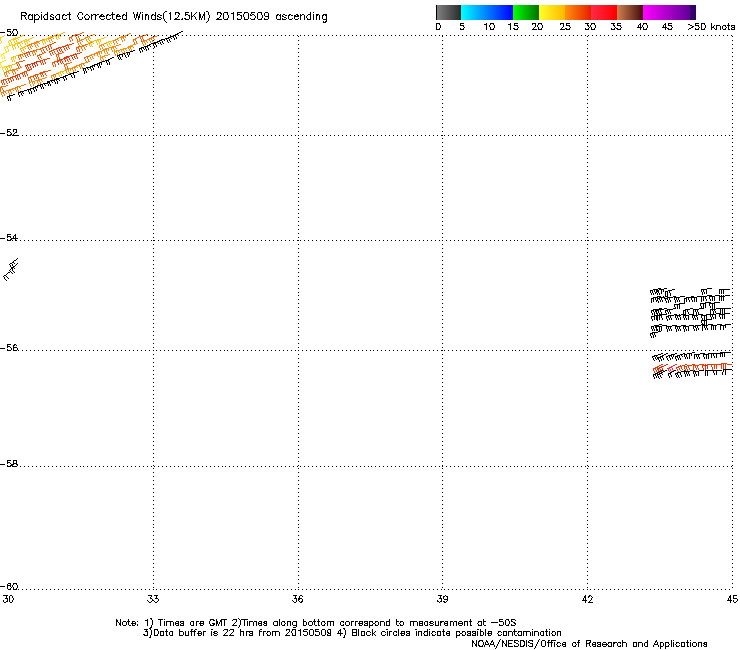Click the magenta-purple 40-50 knots color band

pyautogui.click(x=669, y=12)
